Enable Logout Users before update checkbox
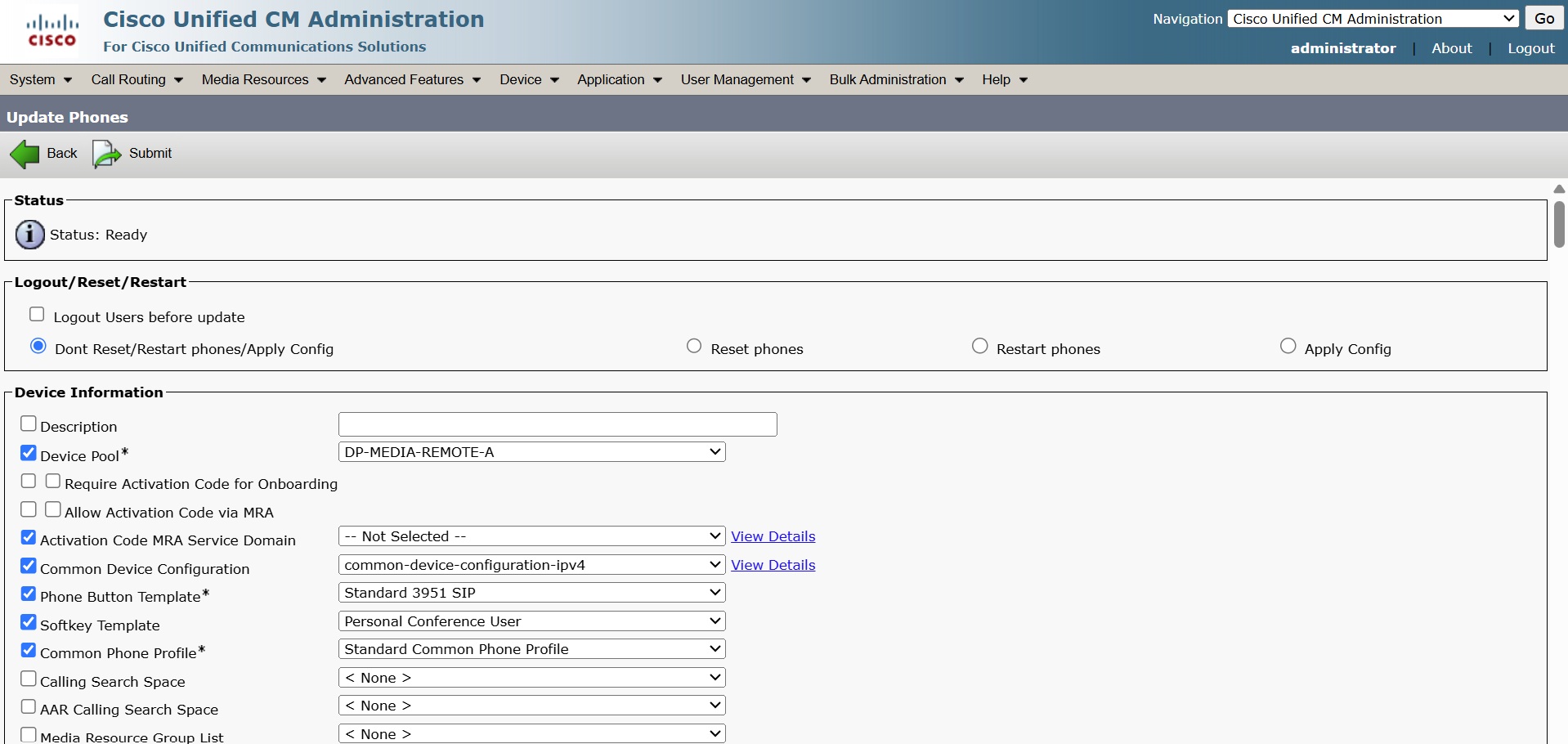The width and height of the screenshot is (1568, 744). [37, 315]
